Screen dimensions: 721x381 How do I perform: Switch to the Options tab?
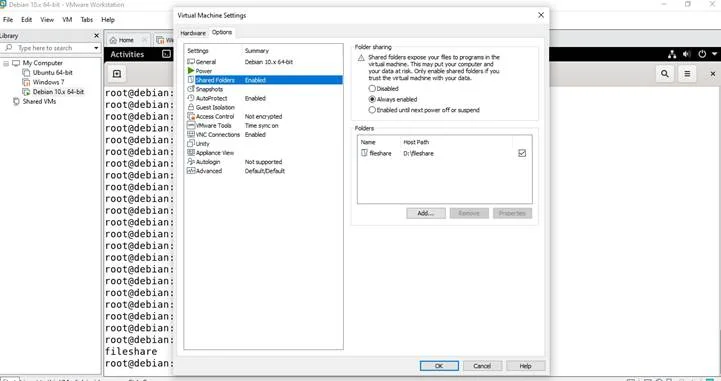222,32
